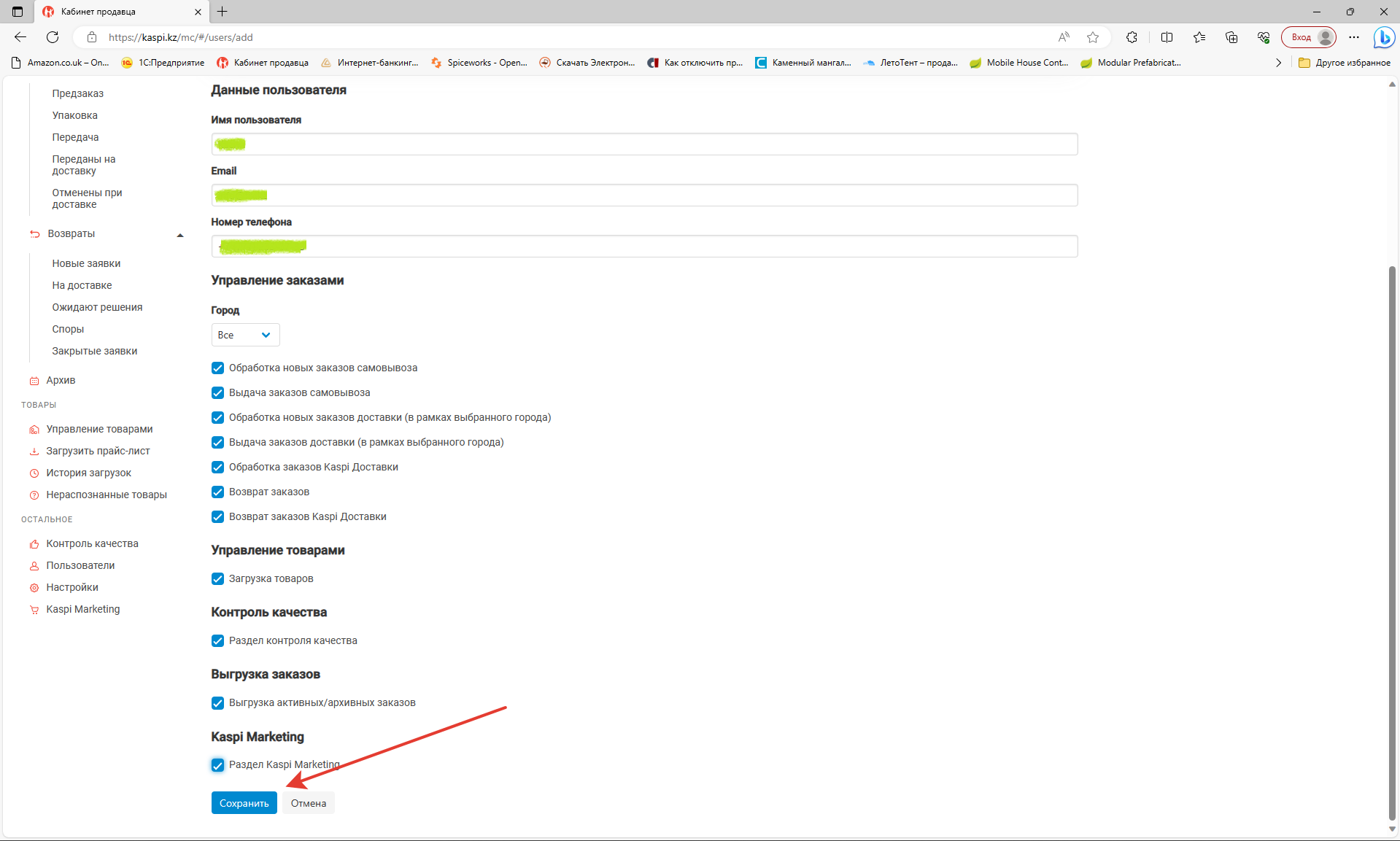Screen dimensions: 1400x841
Task: Expand the bookmarks bar overflow chevron
Action: coord(1278,63)
